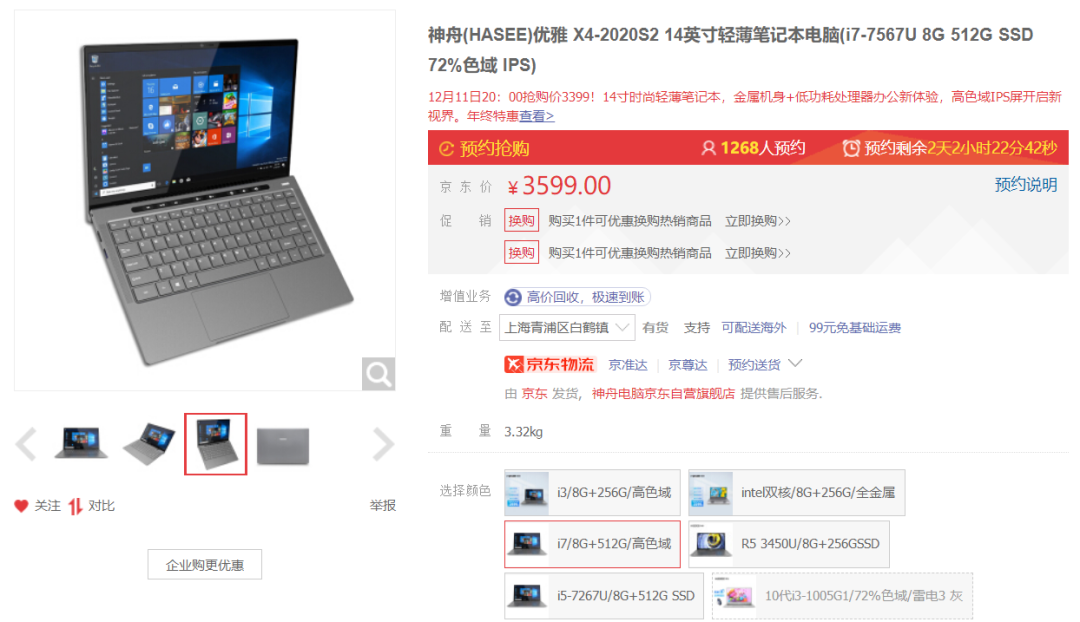Viewport: 1080px width, 622px height.
Task: Click the heart 关注 favorite icon
Action: (21, 506)
